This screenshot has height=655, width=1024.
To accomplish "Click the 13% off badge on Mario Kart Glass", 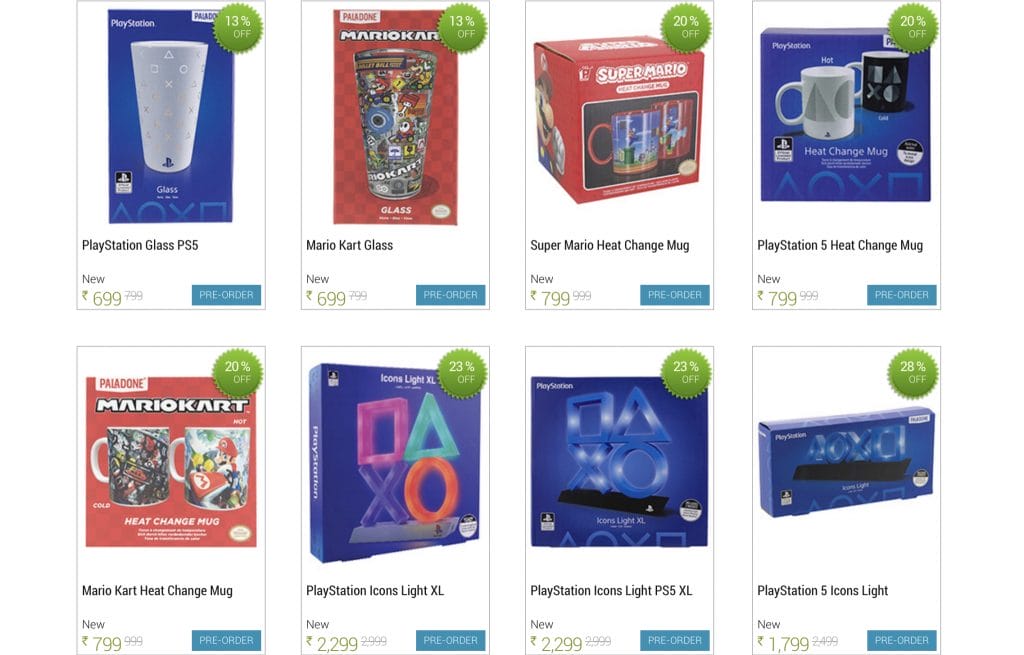I will click(x=462, y=27).
